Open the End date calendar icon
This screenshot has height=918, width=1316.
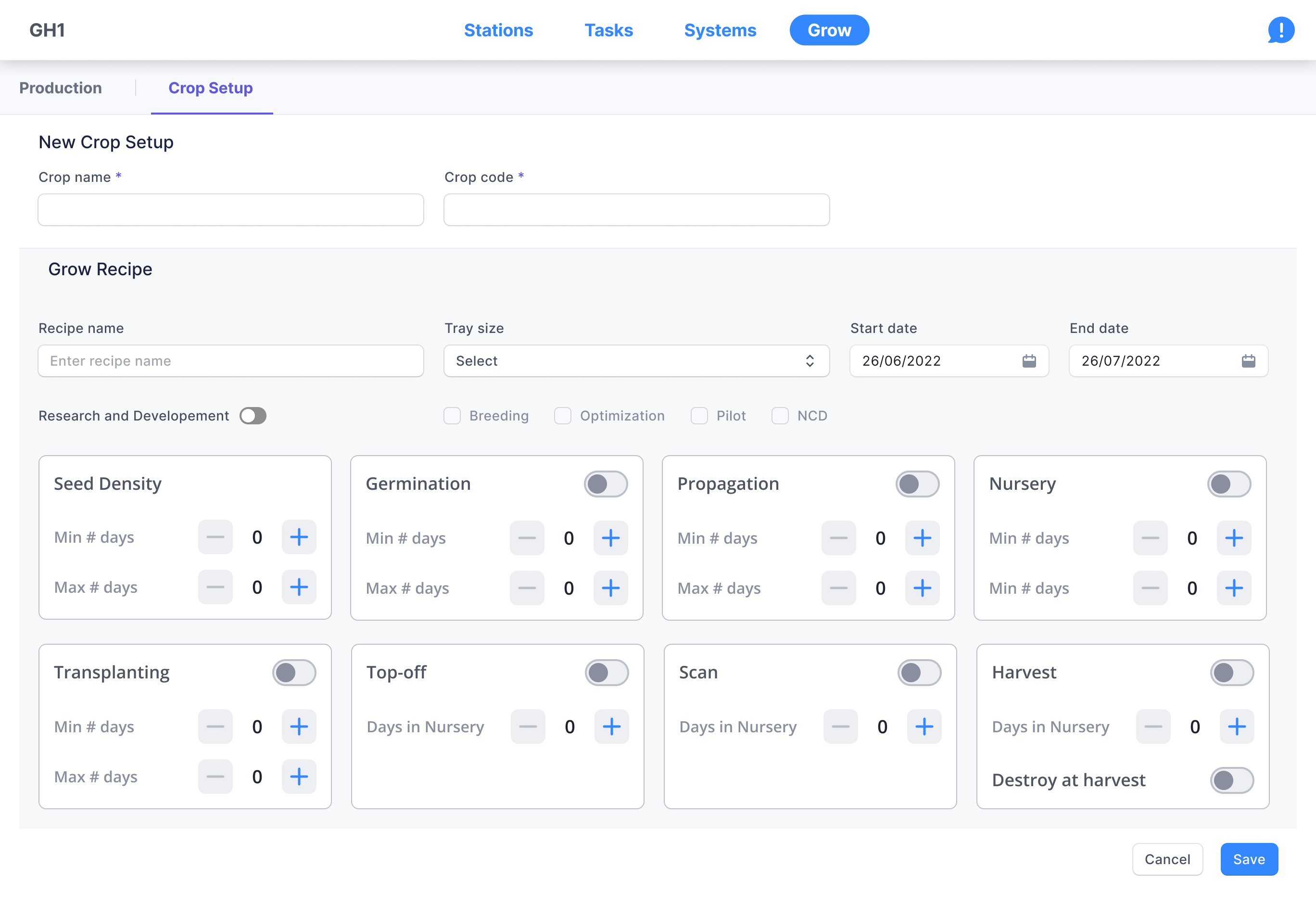point(1248,361)
